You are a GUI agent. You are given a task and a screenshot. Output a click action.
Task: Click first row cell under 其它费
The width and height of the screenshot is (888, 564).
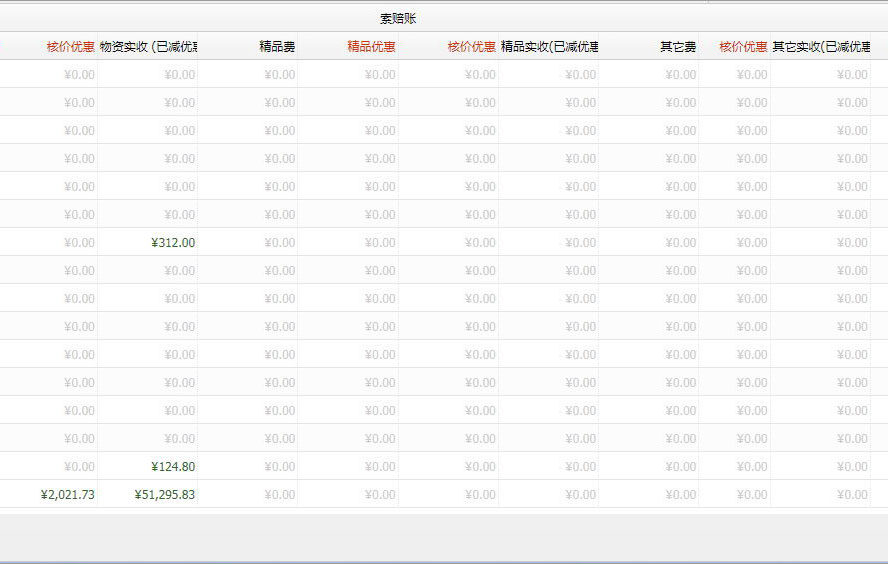[x=680, y=74]
